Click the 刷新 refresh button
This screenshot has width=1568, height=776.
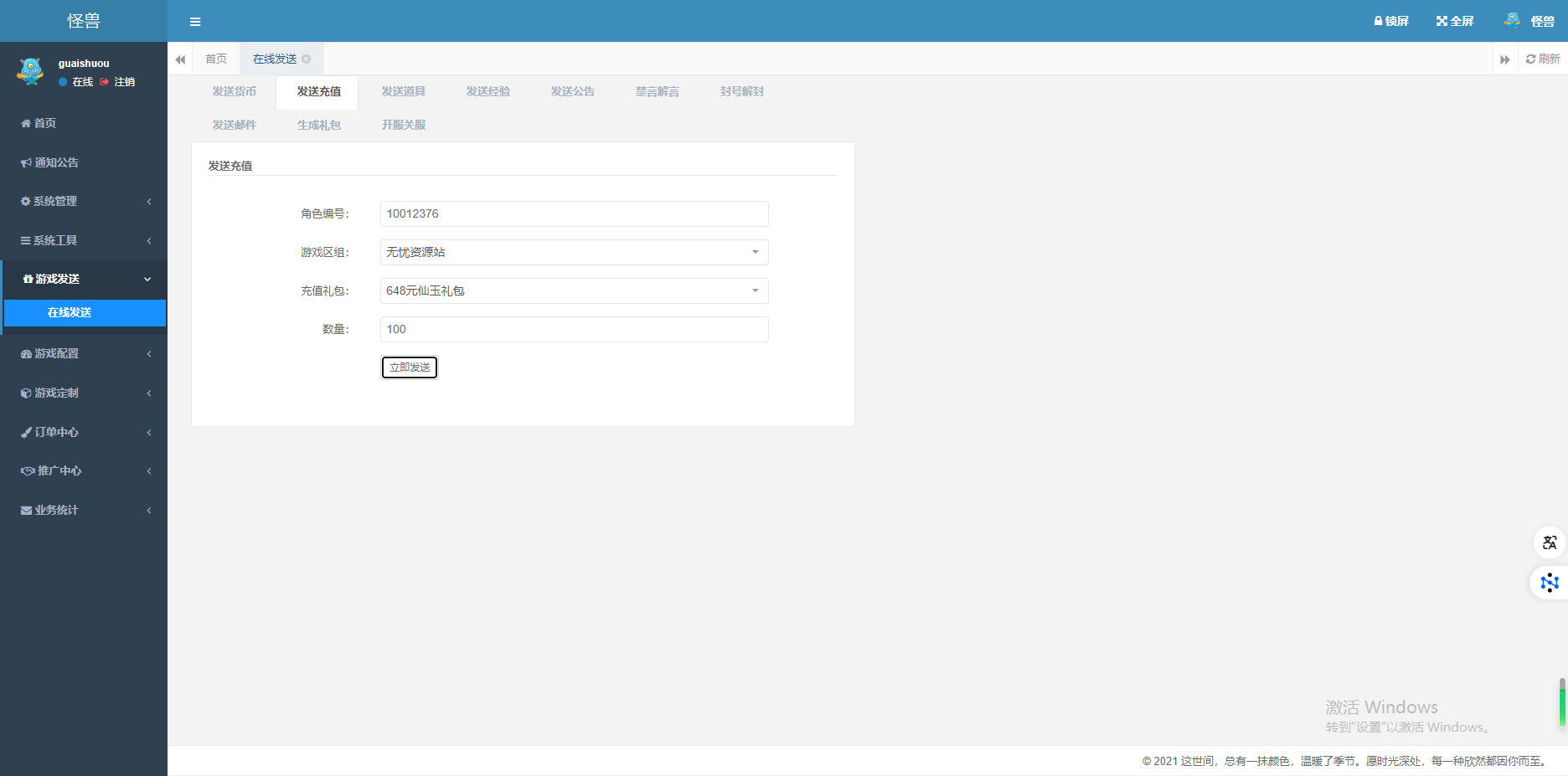coord(1543,59)
